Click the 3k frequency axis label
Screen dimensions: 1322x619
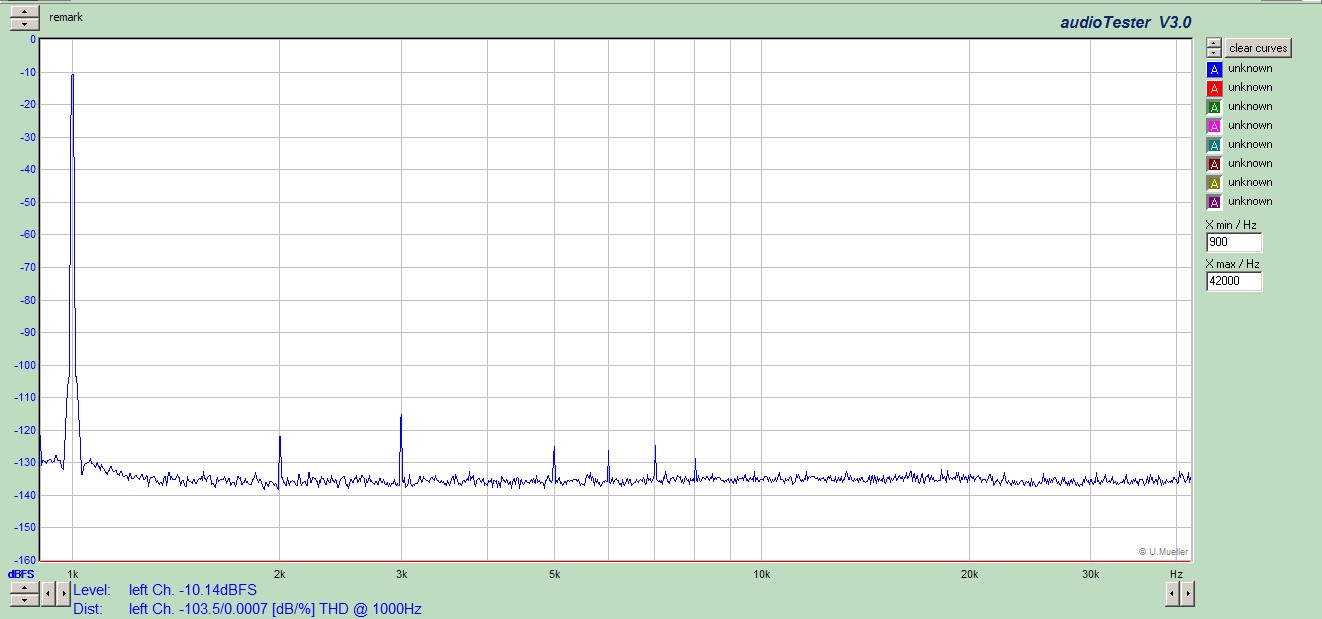tap(401, 574)
